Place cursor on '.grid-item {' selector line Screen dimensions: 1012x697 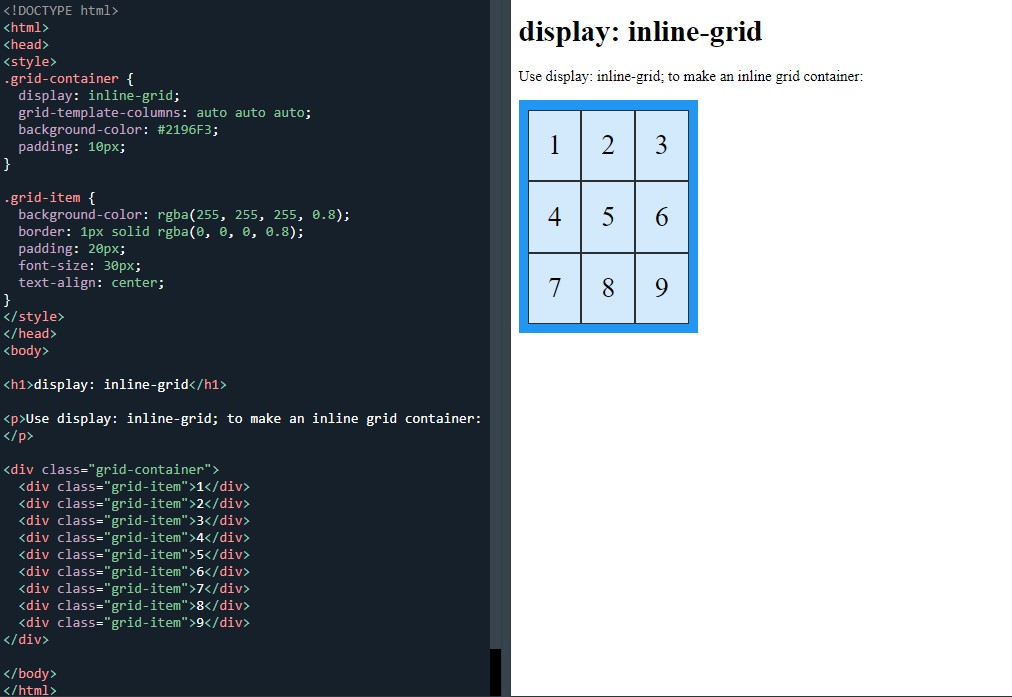(x=49, y=197)
